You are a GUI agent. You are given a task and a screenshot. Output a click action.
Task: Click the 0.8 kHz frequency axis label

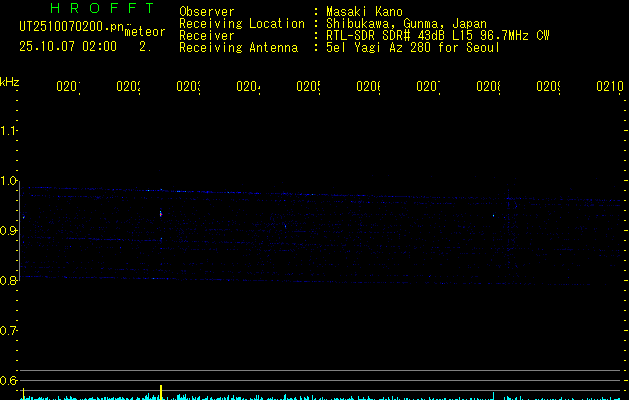[9, 281]
